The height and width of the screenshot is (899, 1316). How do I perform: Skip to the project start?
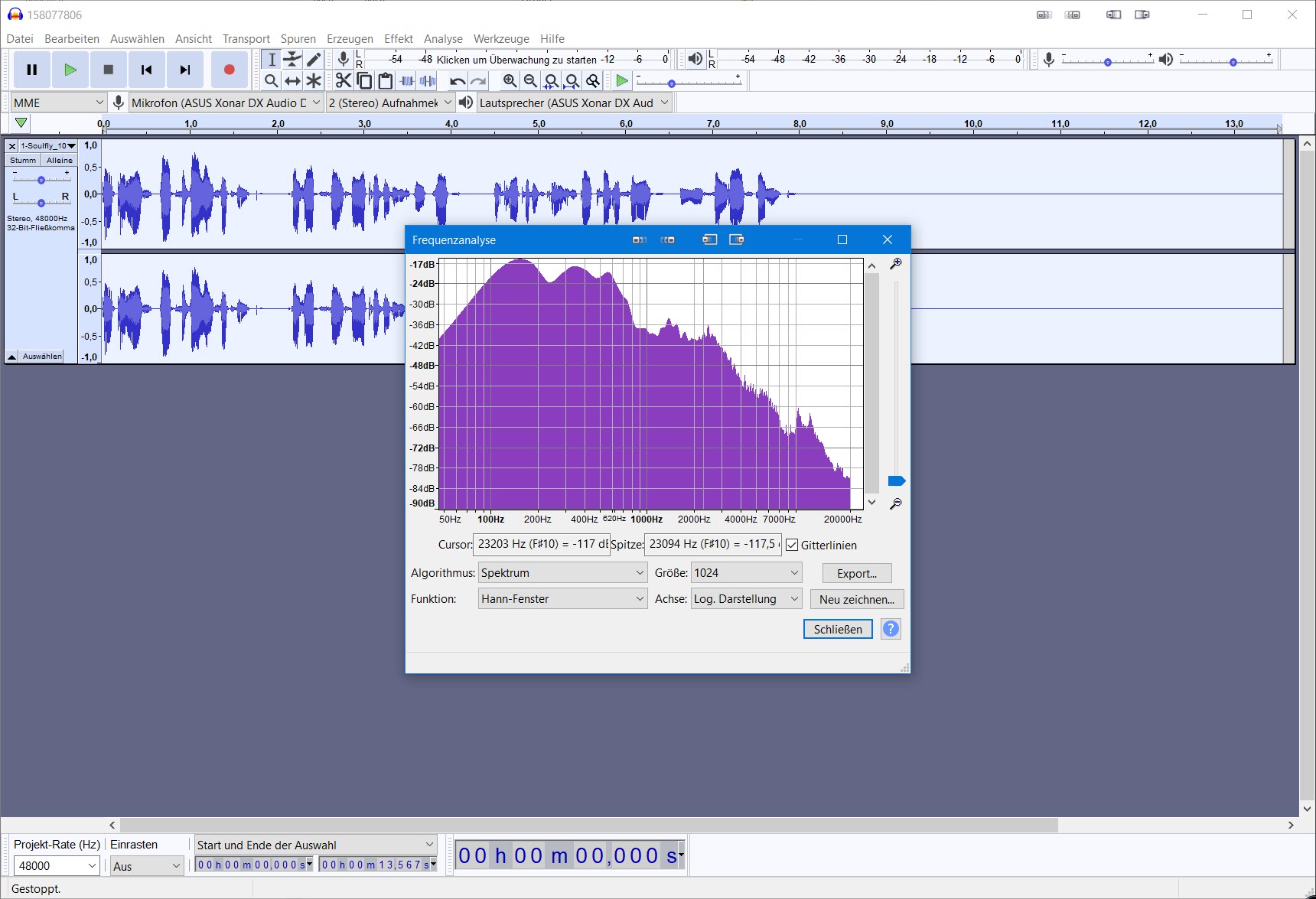(147, 70)
